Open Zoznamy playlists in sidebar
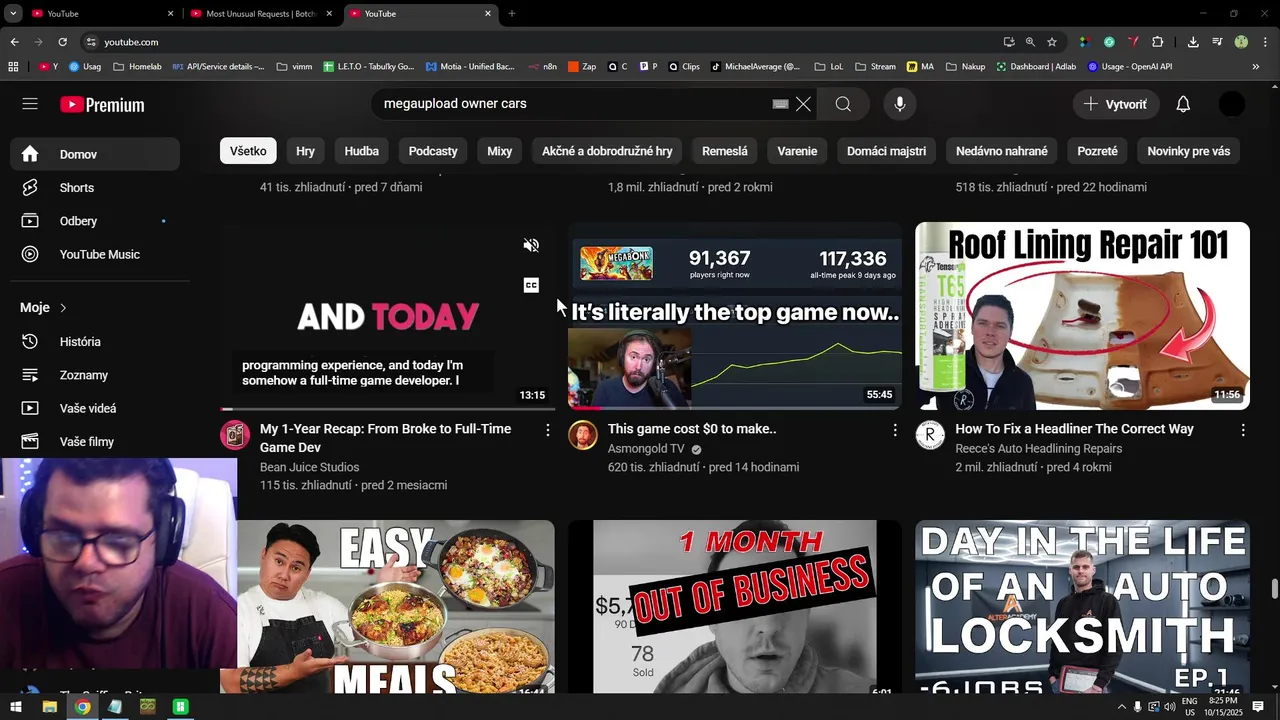Viewport: 1280px width, 720px height. (95, 375)
